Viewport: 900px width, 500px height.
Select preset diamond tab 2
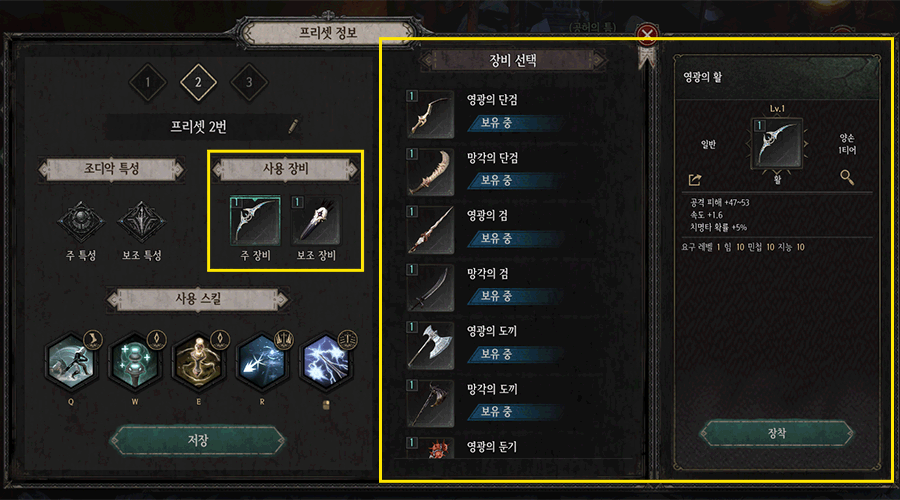(x=198, y=82)
